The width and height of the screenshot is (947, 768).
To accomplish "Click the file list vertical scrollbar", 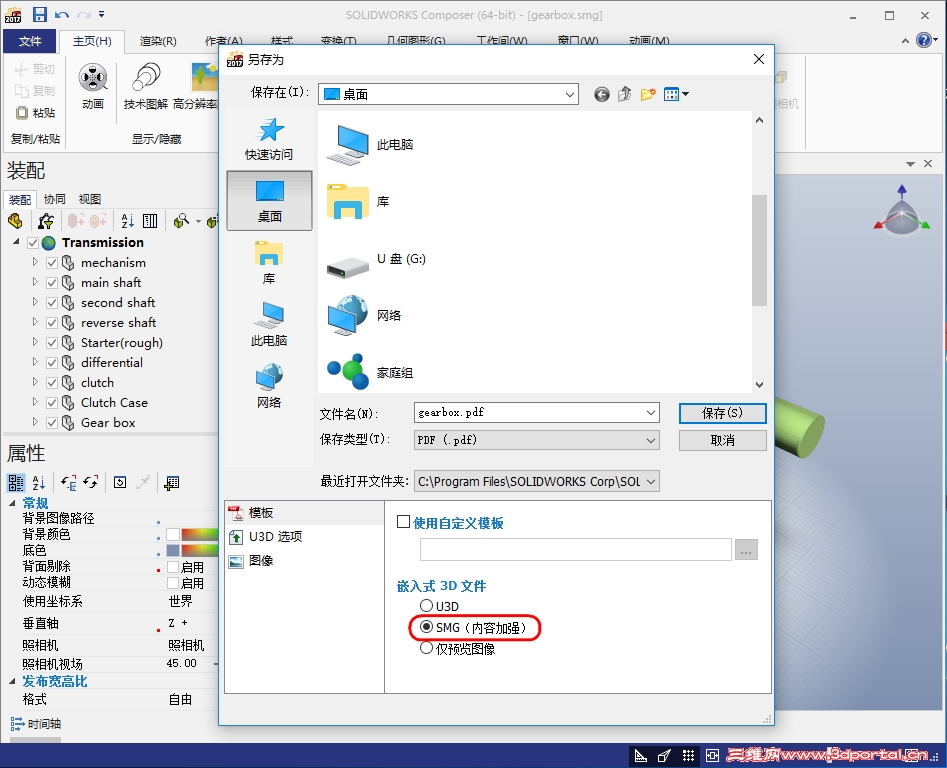I will coord(759,250).
